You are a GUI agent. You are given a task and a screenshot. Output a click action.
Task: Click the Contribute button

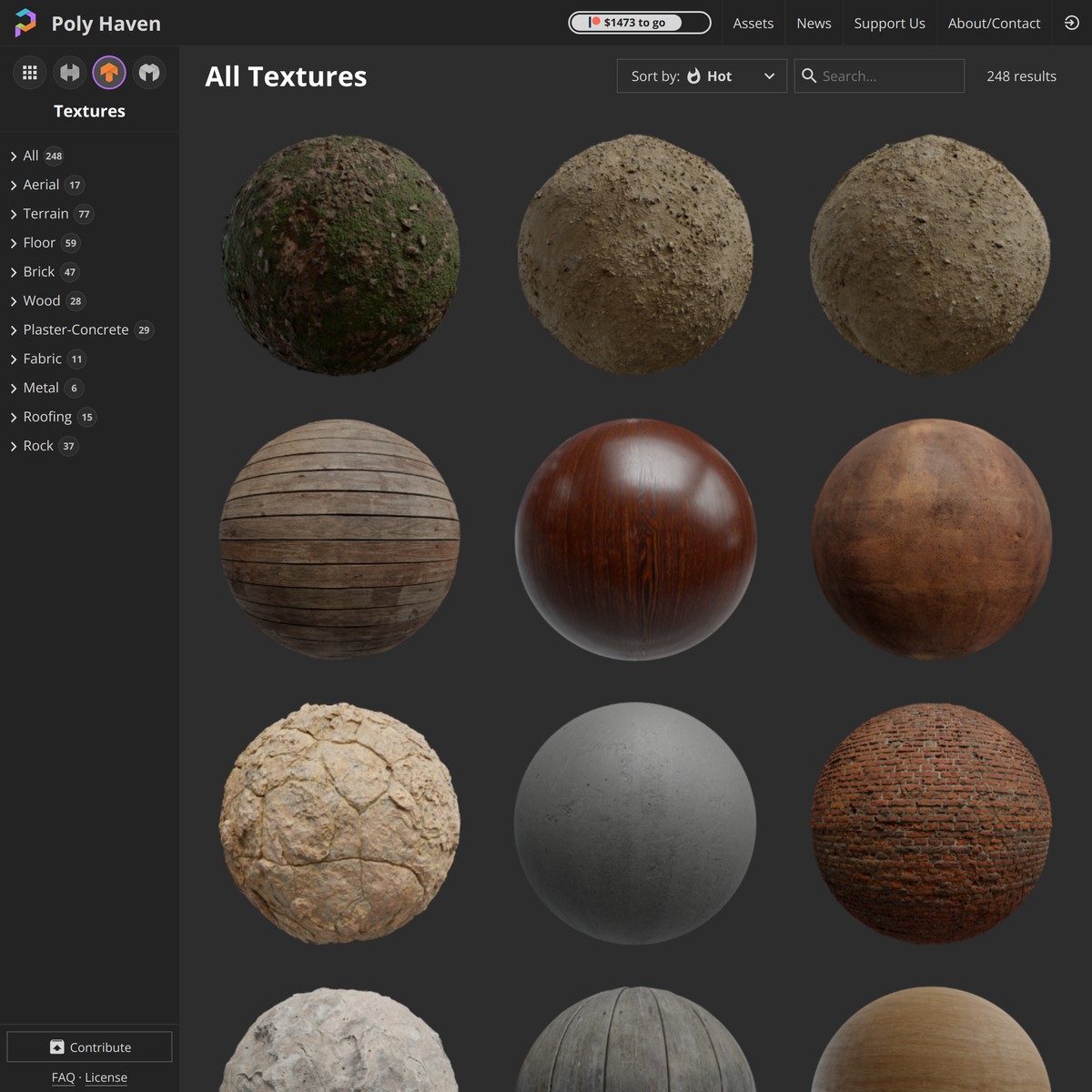[x=89, y=1046]
